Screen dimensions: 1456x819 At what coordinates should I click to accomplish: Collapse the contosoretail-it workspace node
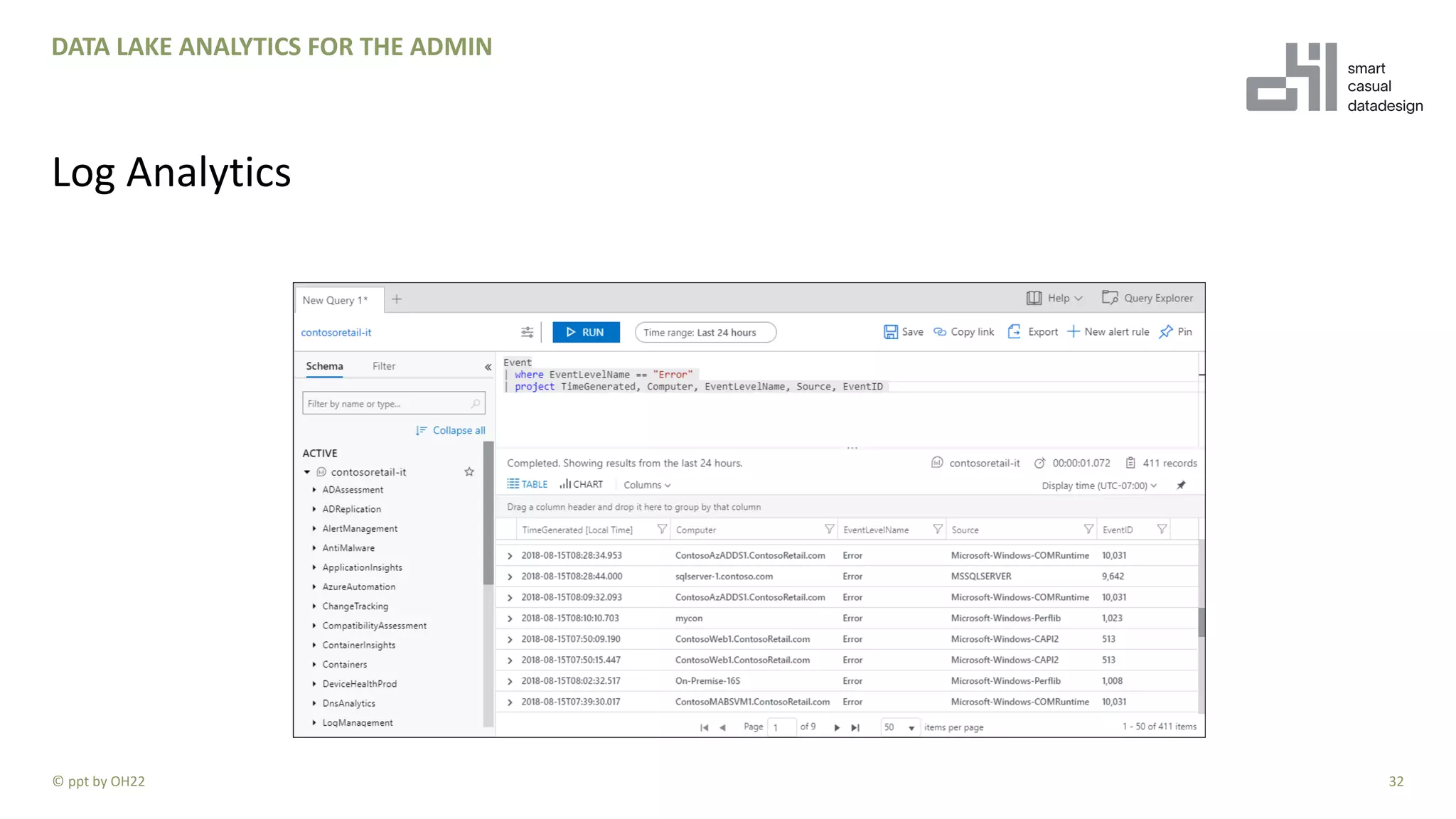coord(307,472)
